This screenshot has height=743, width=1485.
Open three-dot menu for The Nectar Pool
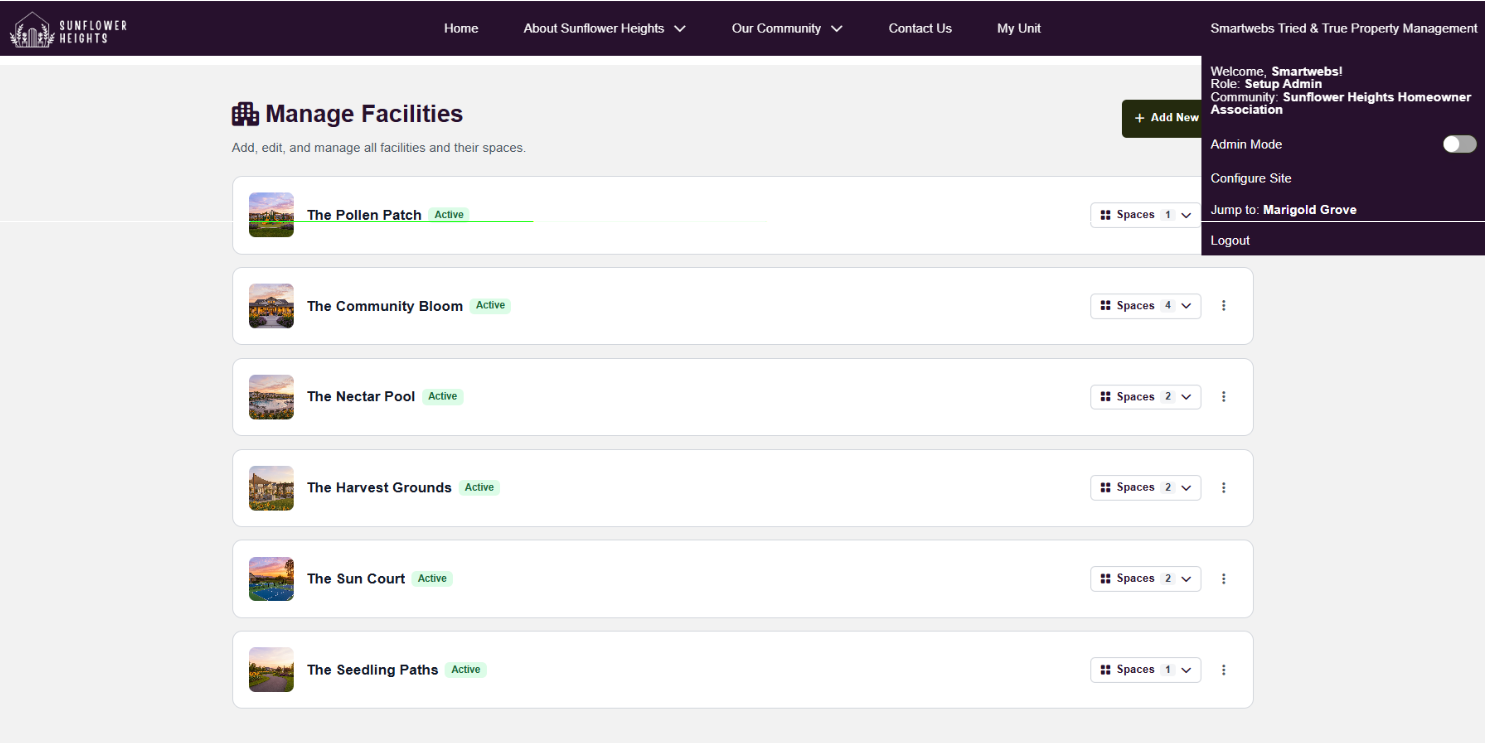(1223, 397)
